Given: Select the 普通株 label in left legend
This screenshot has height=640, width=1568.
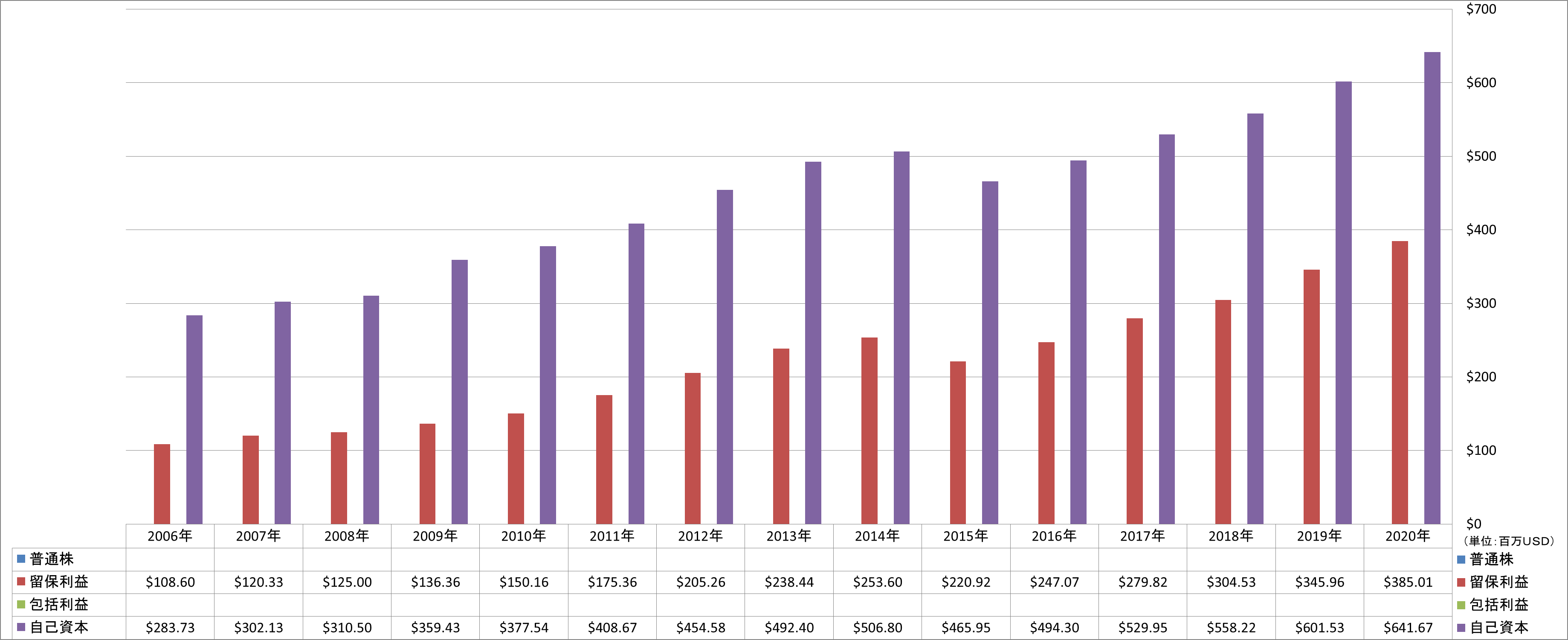Looking at the screenshot, I should click(52, 559).
